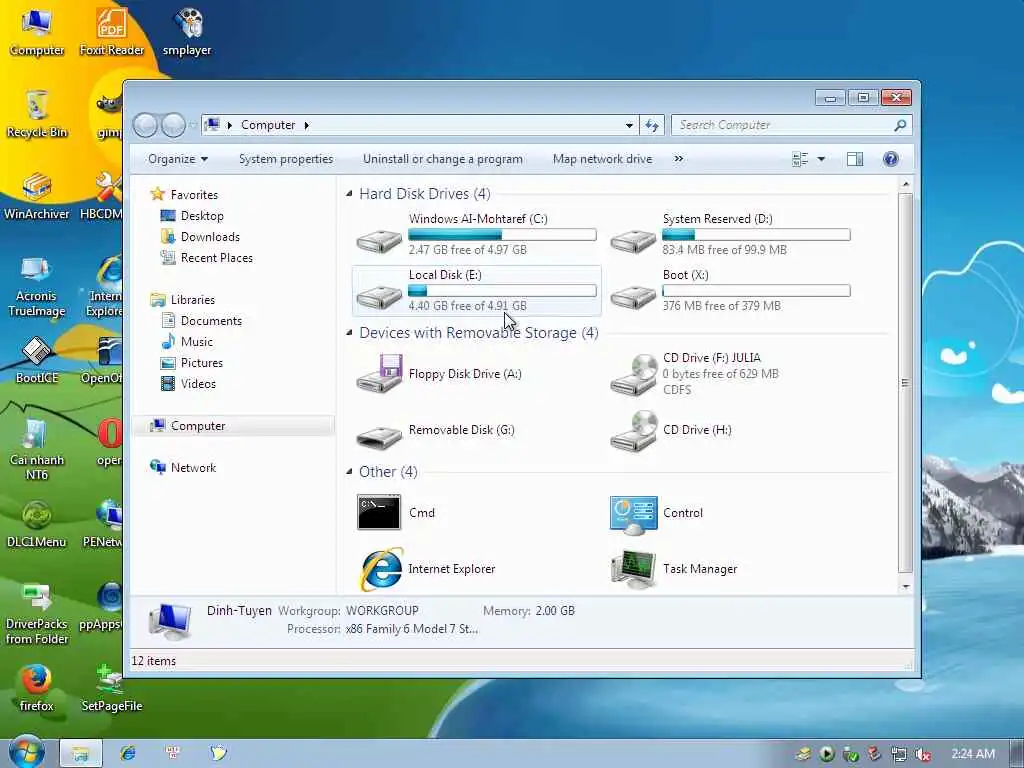The height and width of the screenshot is (768, 1024).
Task: Click Map network drive
Action: [x=602, y=159]
